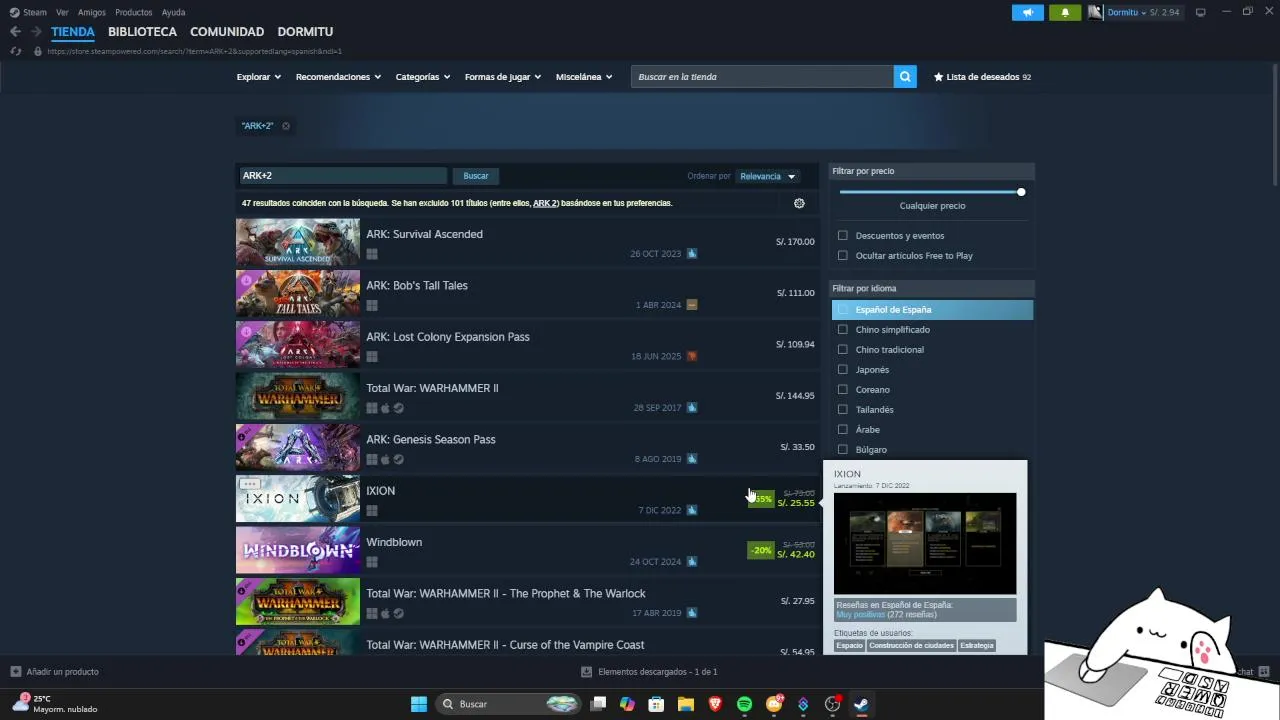Open search preferences gear icon
Image resolution: width=1280 pixels, height=720 pixels.
799,203
